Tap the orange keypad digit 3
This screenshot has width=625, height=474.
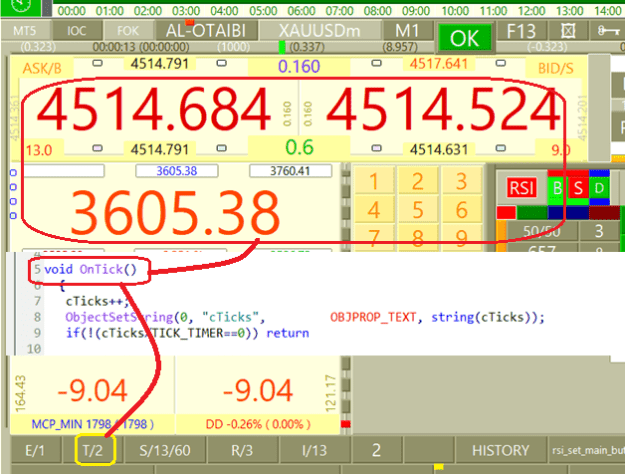(x=461, y=182)
